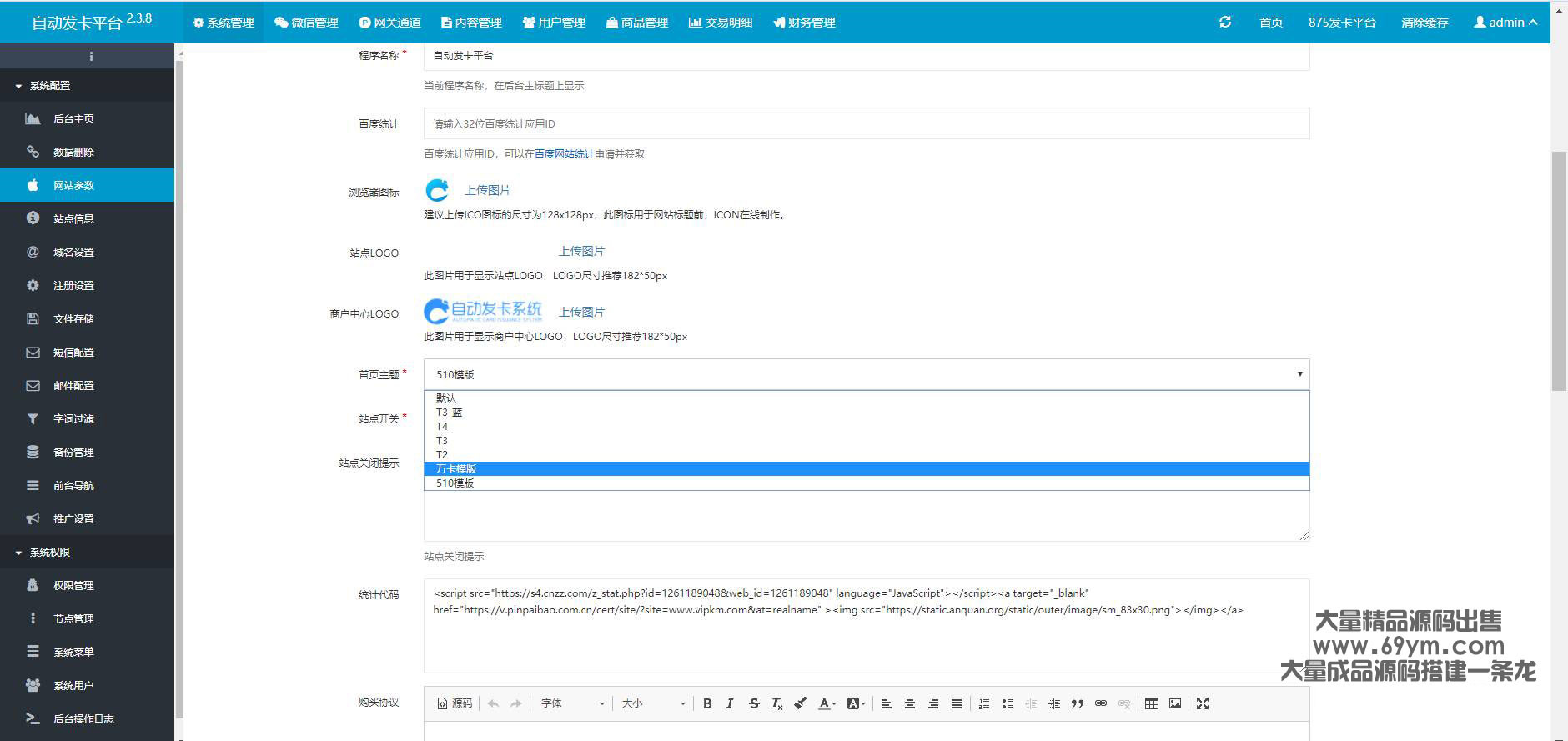
Task: Apply strikethrough formatting in the editor
Action: [754, 703]
